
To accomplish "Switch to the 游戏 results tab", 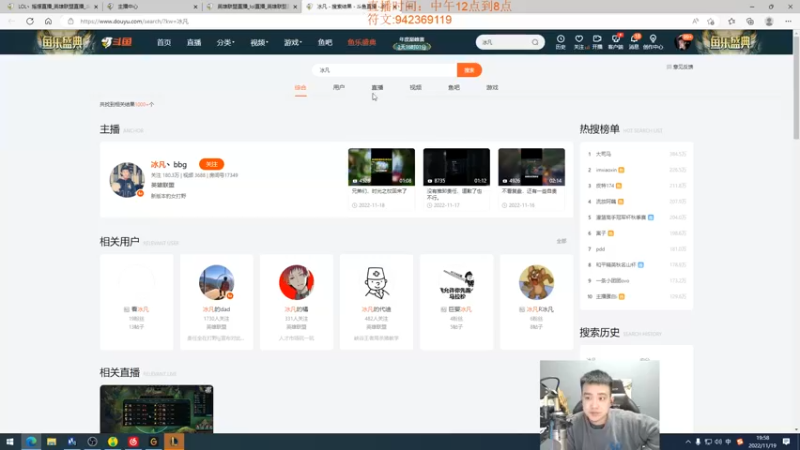I will (492, 88).
